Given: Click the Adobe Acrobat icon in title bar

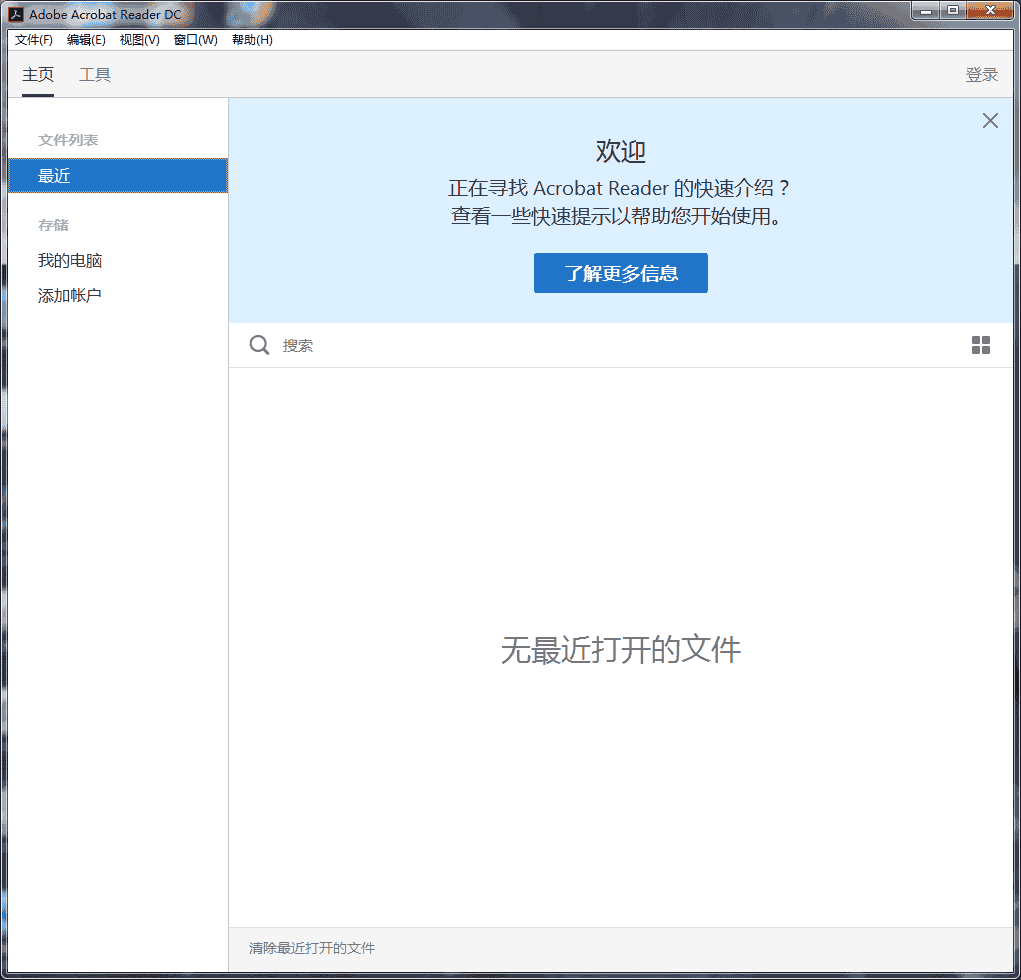Looking at the screenshot, I should click(16, 14).
